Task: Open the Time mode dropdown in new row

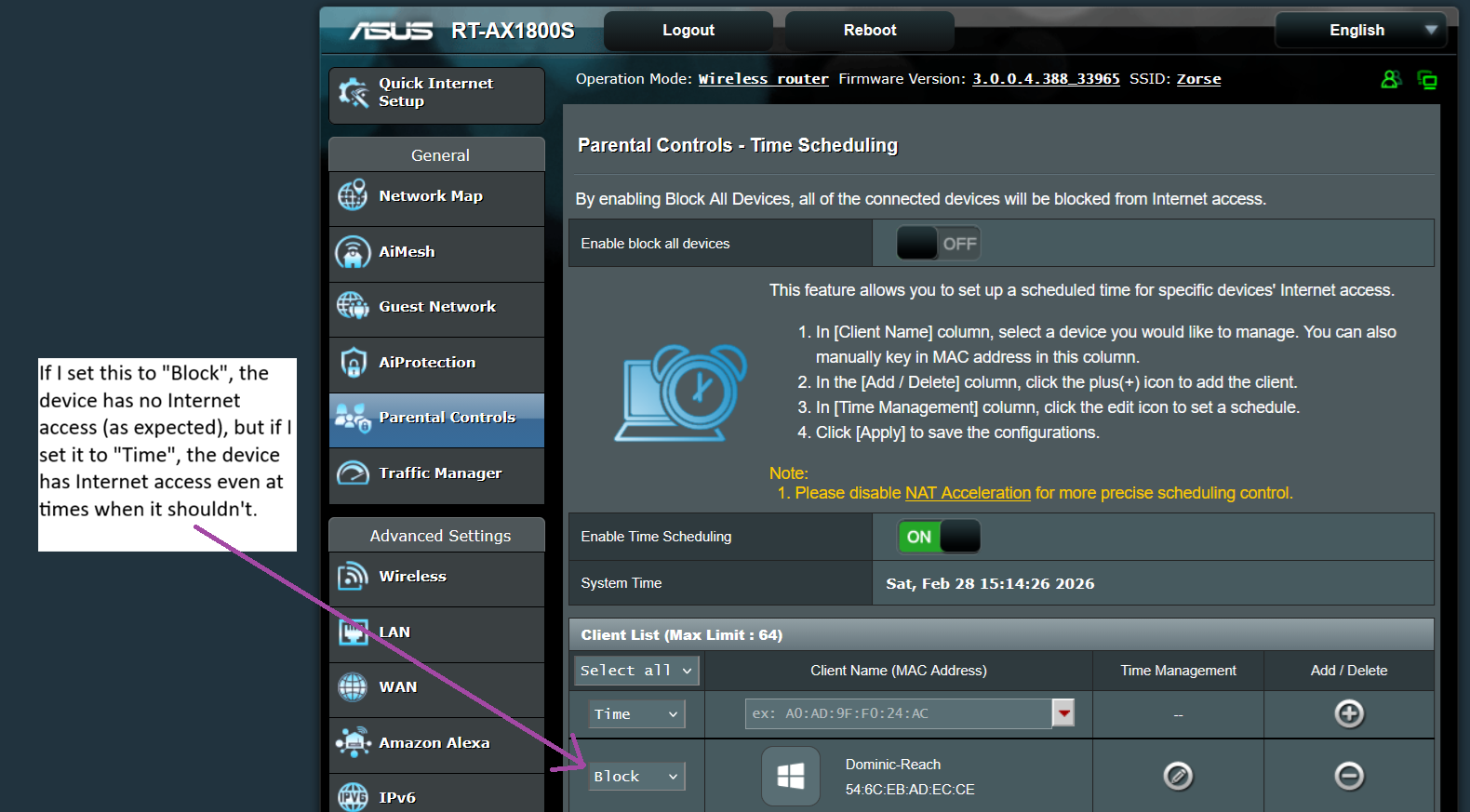Action: click(x=636, y=714)
